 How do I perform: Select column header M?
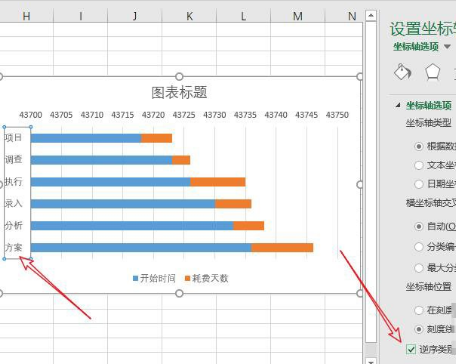298,16
